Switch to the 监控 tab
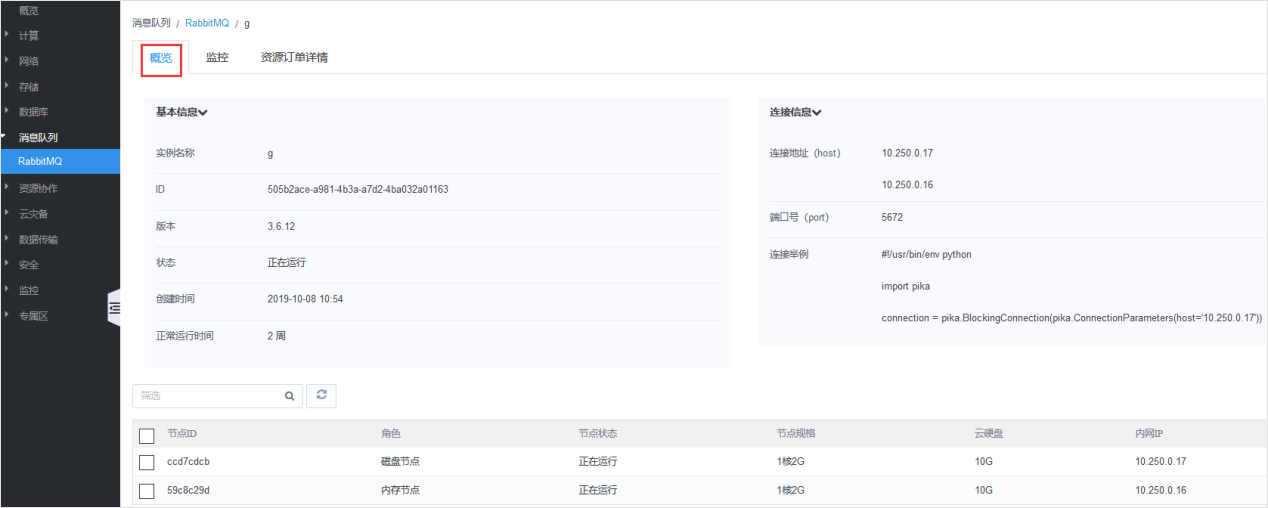1268x508 pixels. (217, 57)
